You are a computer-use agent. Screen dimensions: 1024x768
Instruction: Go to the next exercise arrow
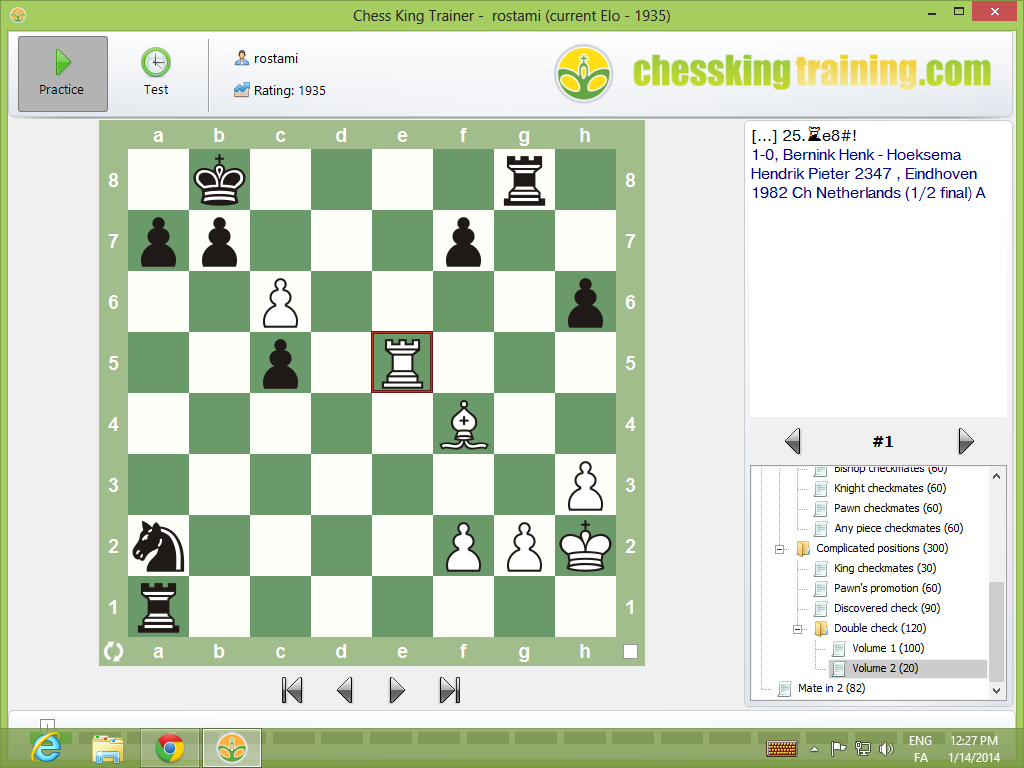point(966,441)
